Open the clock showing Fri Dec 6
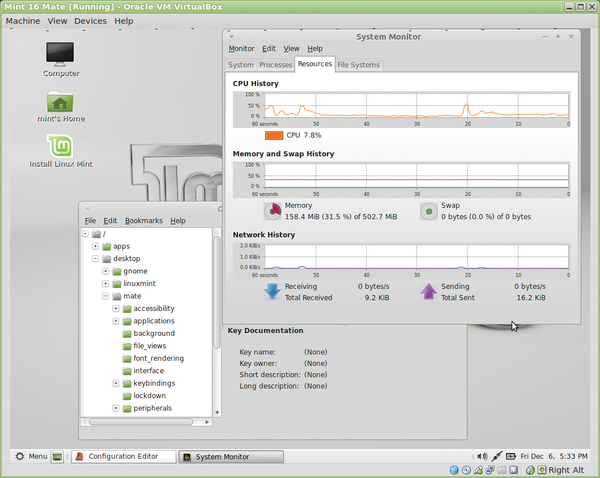The height and width of the screenshot is (478, 600). [554, 456]
